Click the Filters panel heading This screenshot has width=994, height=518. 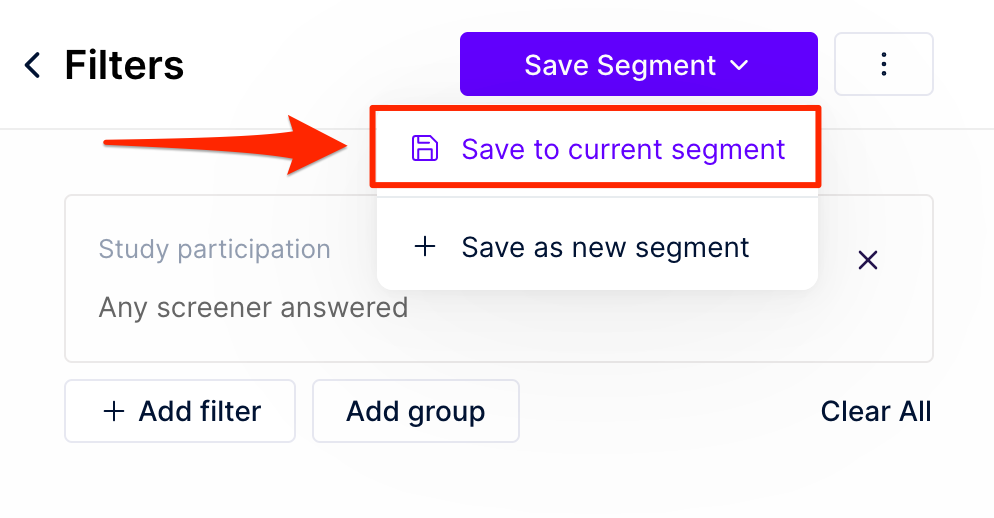[x=124, y=65]
